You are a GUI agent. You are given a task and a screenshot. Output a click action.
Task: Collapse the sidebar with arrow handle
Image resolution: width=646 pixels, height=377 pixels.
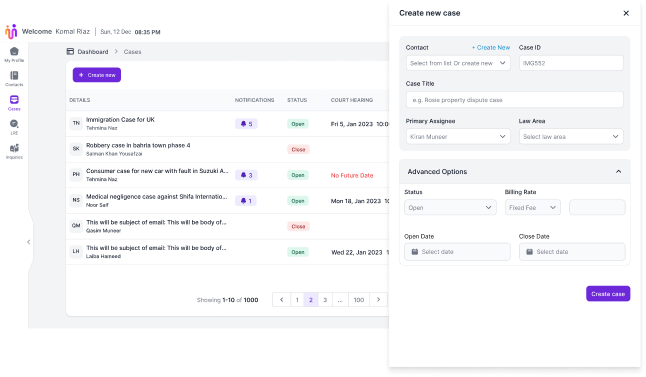pyautogui.click(x=28, y=242)
